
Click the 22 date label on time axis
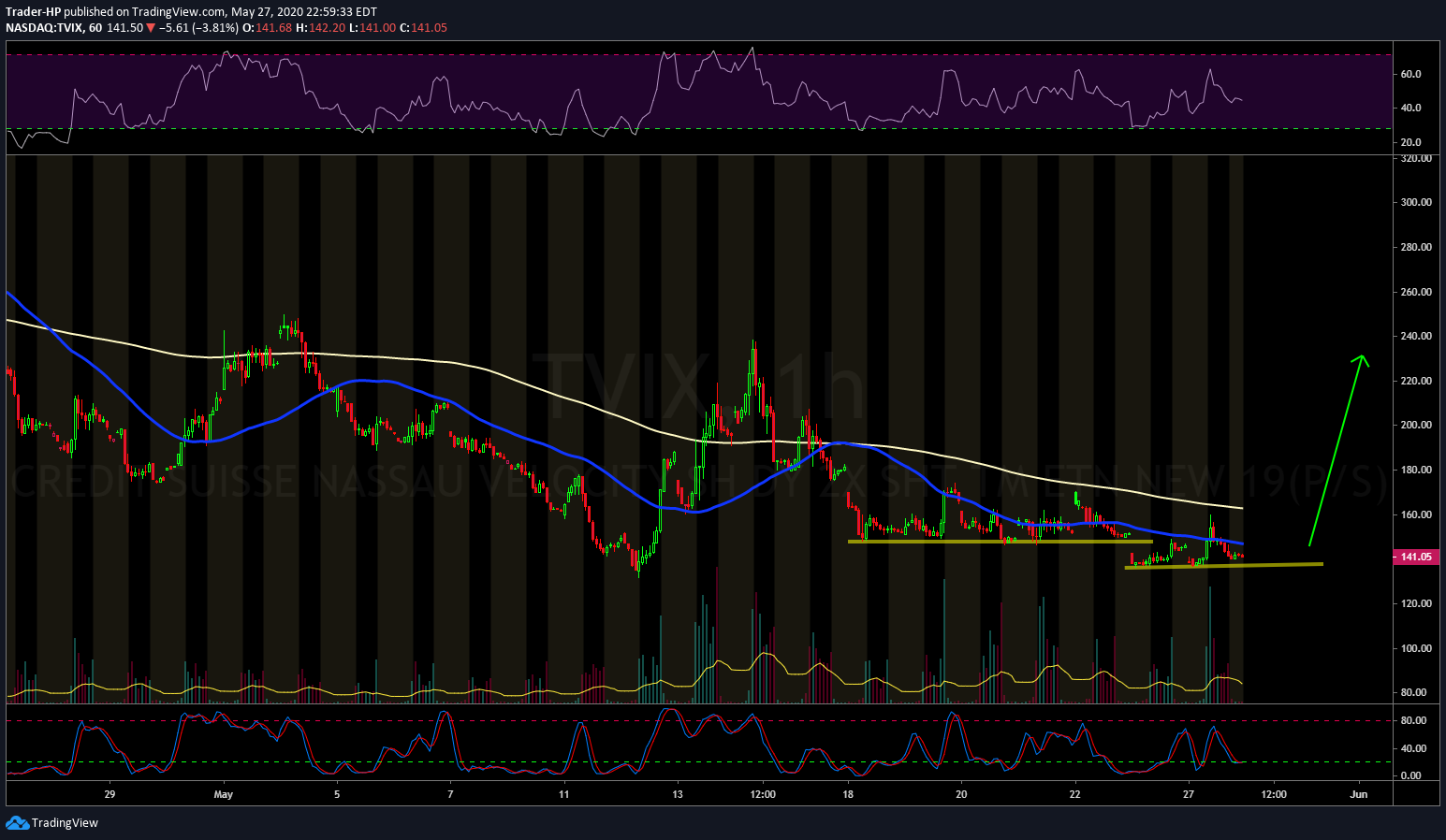(1074, 794)
